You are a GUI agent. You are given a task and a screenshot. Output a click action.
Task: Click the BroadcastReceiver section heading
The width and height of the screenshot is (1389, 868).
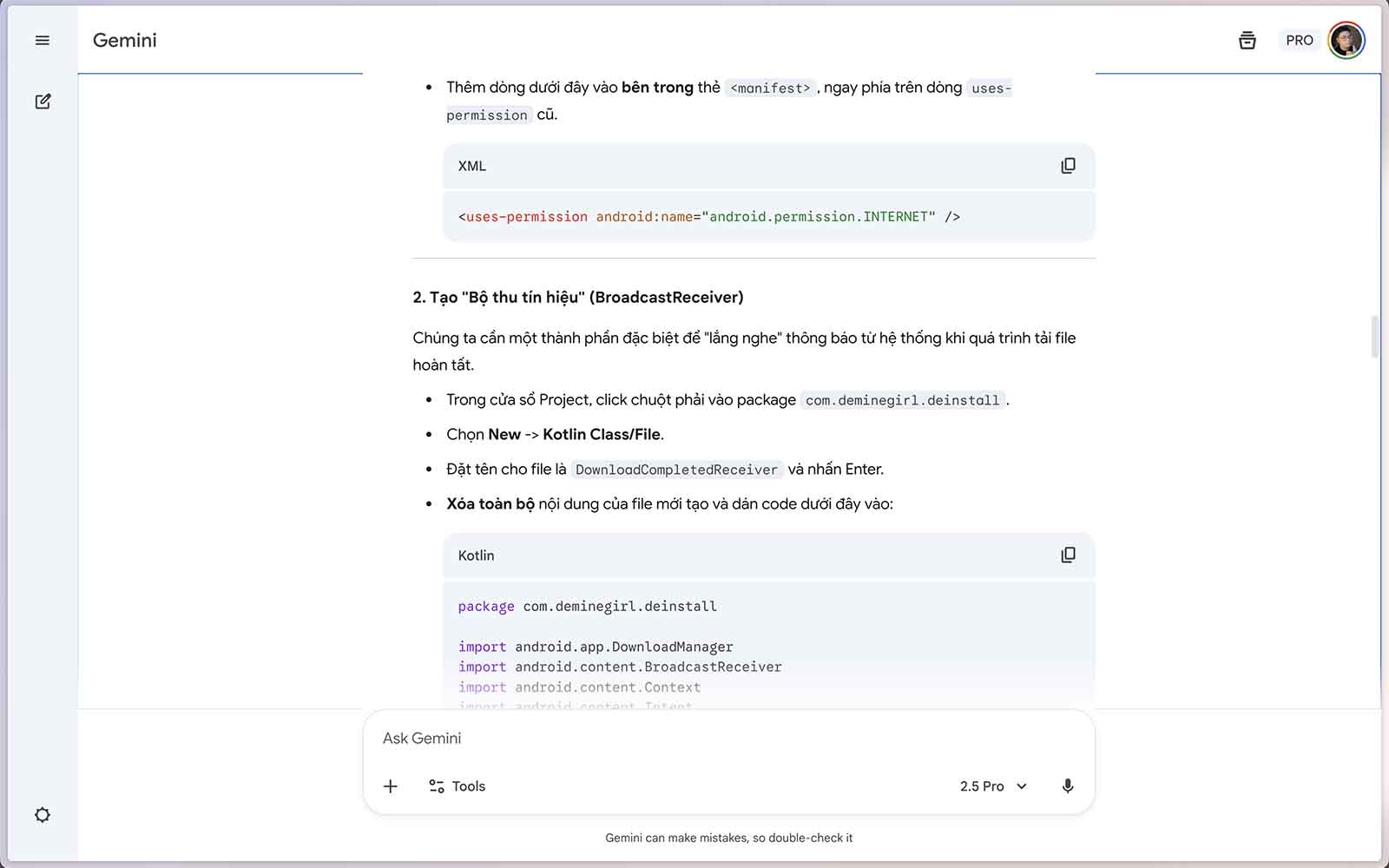click(x=577, y=298)
